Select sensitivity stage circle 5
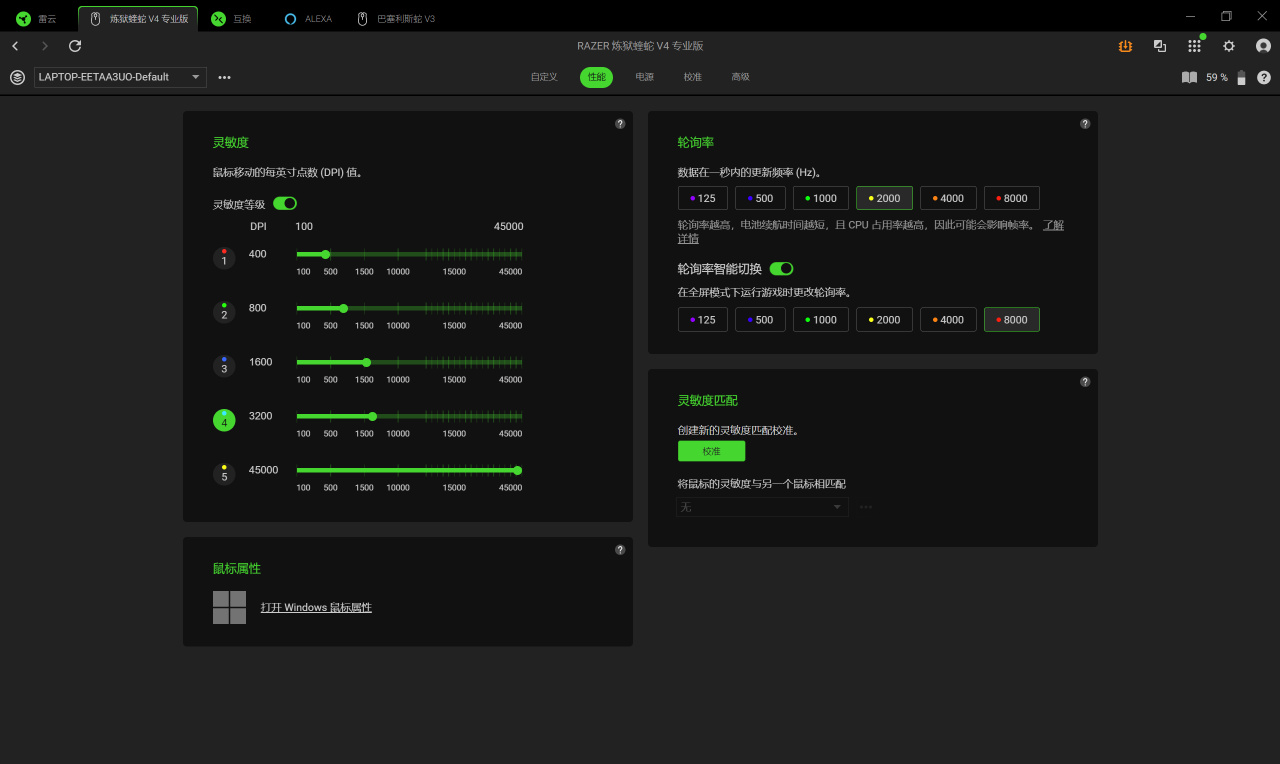The width and height of the screenshot is (1280, 764). (x=224, y=474)
